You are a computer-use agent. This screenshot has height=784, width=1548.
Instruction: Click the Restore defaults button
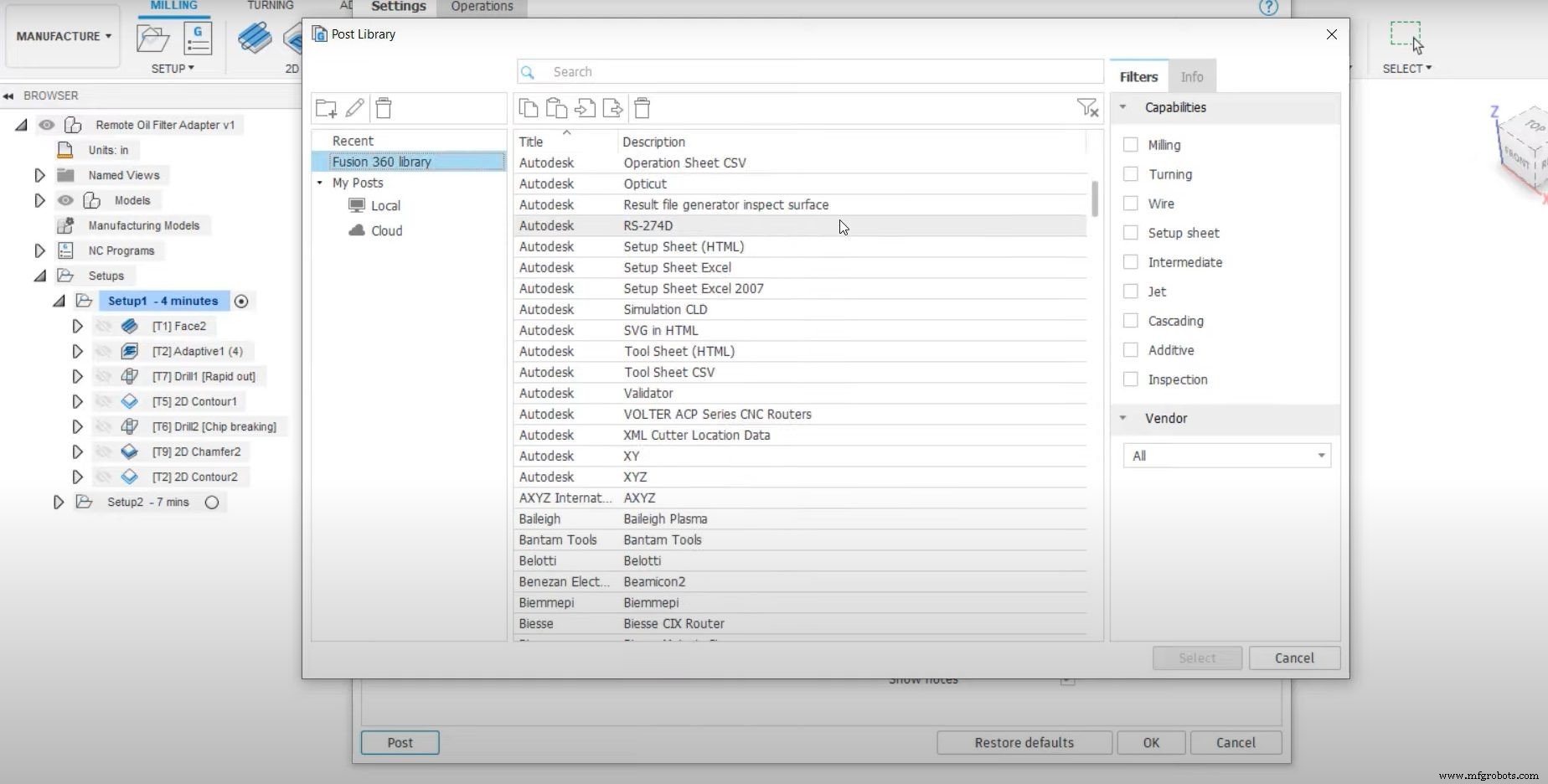click(x=1024, y=742)
